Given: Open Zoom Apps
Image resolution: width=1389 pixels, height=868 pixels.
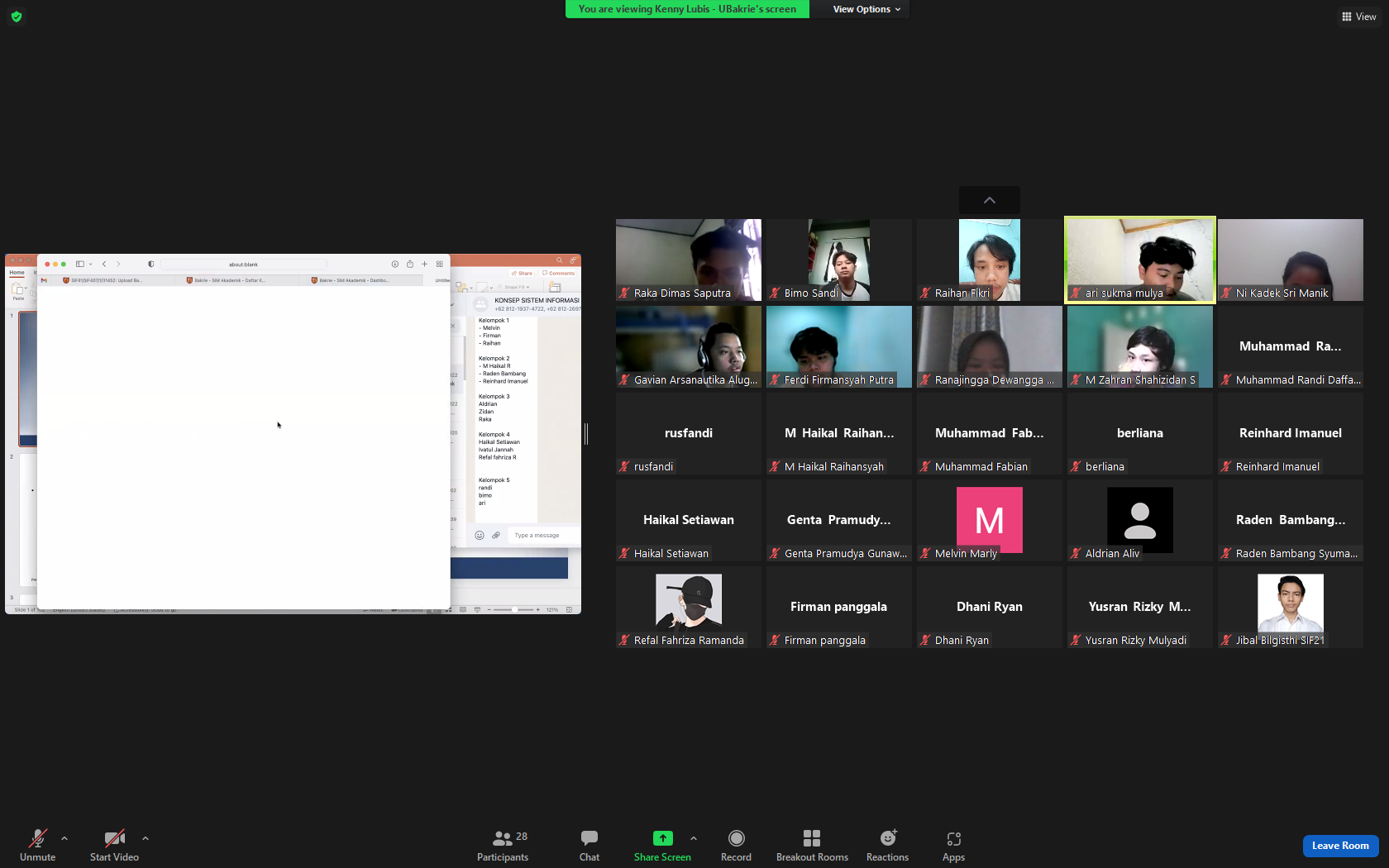Looking at the screenshot, I should (953, 845).
